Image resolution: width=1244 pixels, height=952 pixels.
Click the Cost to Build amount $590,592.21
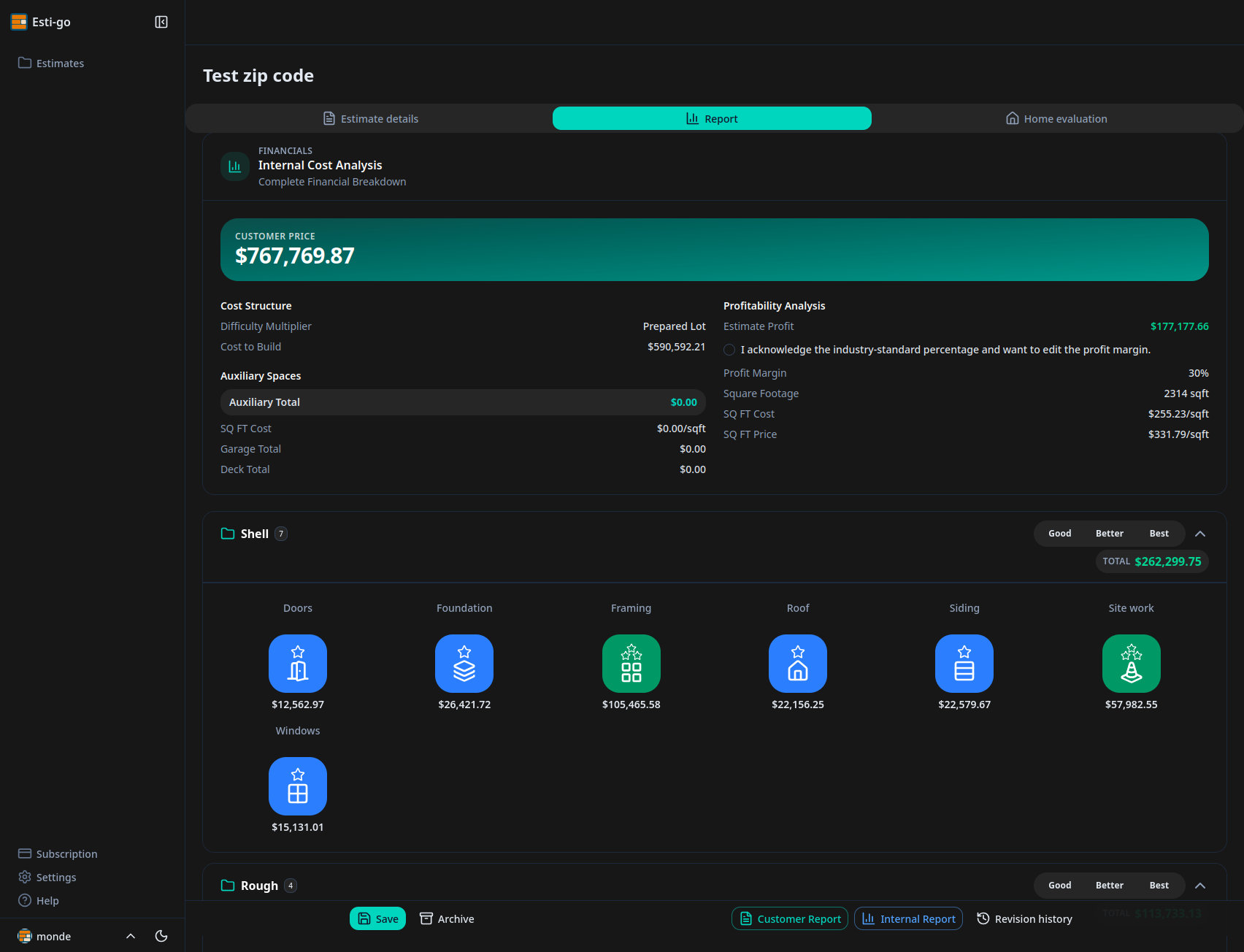pyautogui.click(x=677, y=347)
